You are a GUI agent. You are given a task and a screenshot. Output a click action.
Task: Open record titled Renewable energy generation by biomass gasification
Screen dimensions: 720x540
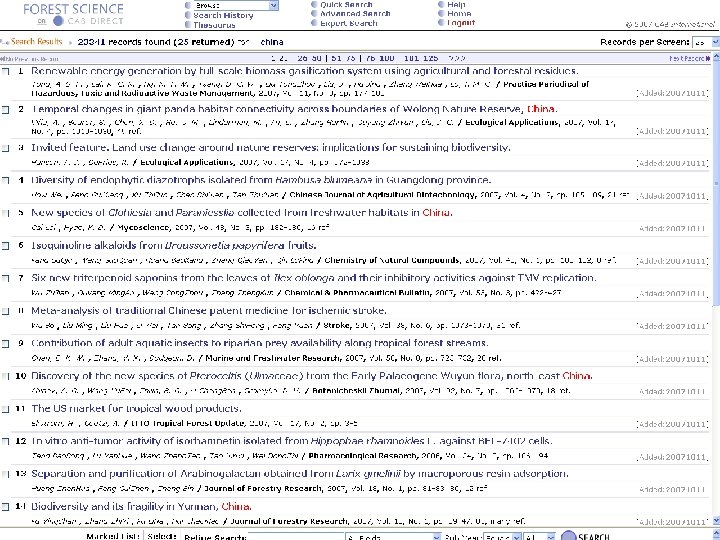[304, 71]
